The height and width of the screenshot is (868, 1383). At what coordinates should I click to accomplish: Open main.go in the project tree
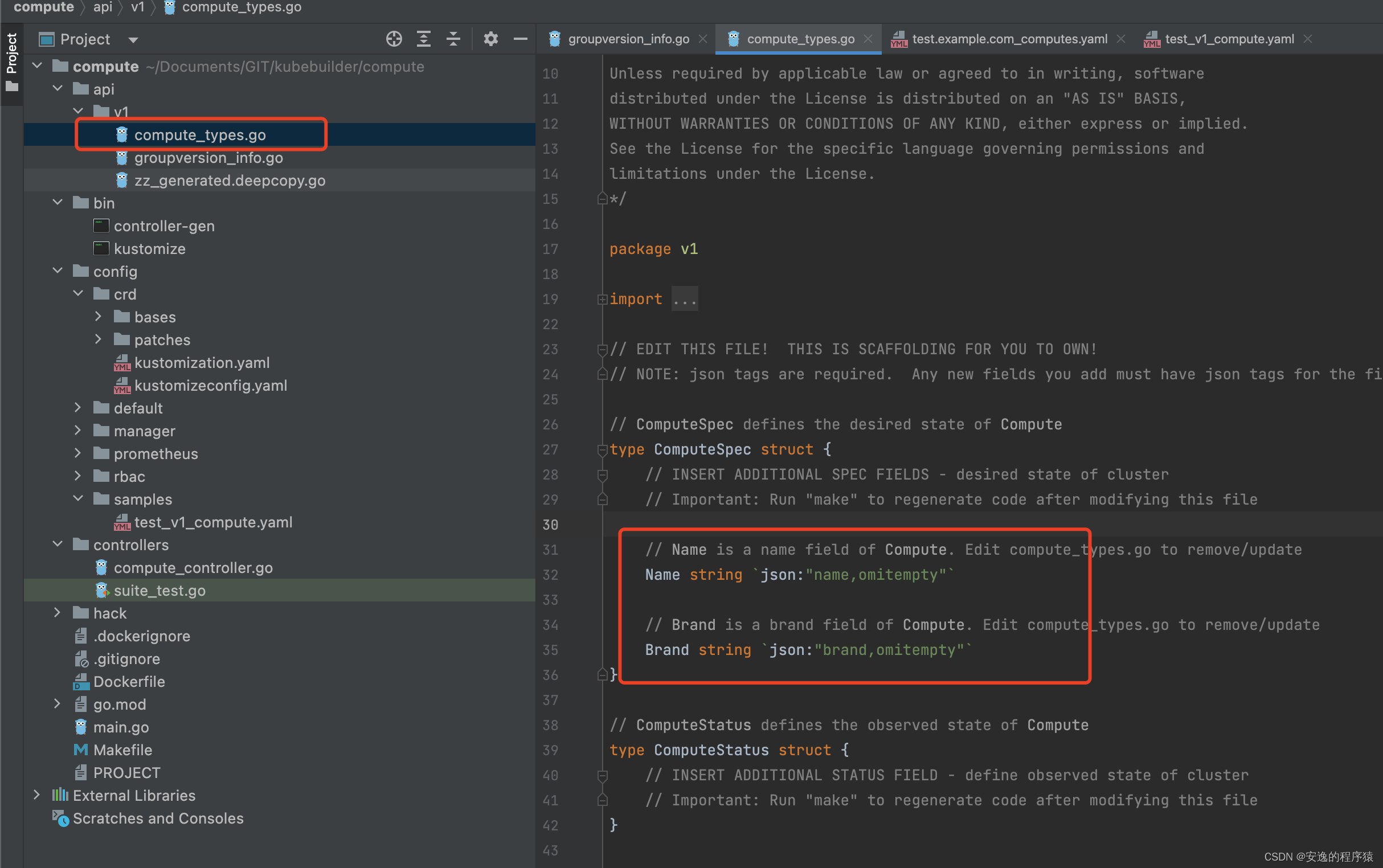point(121,727)
